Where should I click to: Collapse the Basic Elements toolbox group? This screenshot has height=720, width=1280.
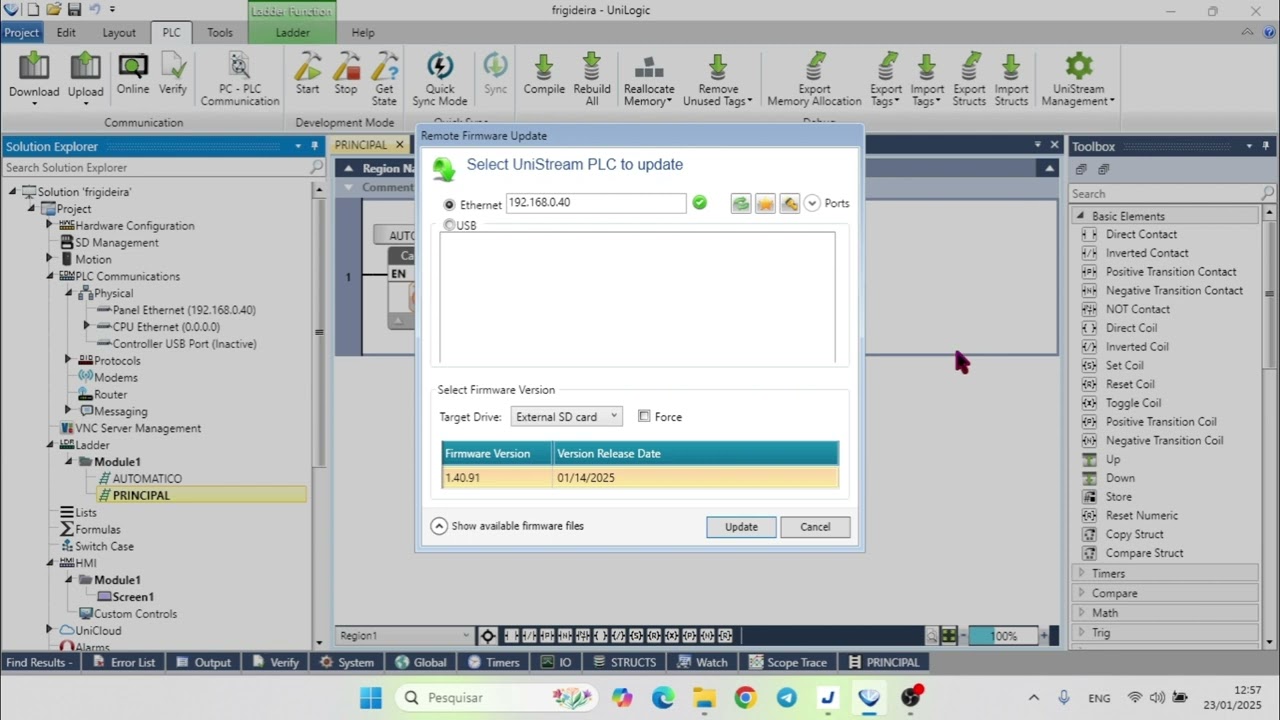[1080, 216]
